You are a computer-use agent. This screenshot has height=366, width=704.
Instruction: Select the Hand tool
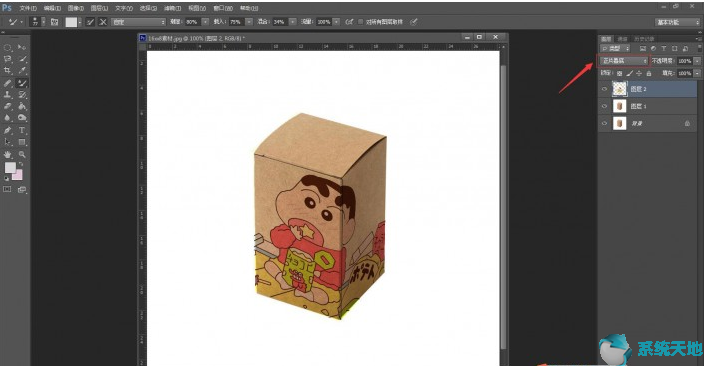click(x=8, y=154)
